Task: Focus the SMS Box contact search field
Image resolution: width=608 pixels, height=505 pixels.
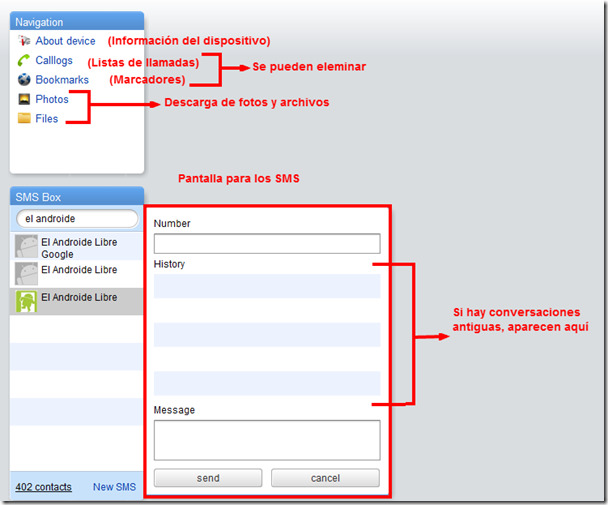Action: 77,218
